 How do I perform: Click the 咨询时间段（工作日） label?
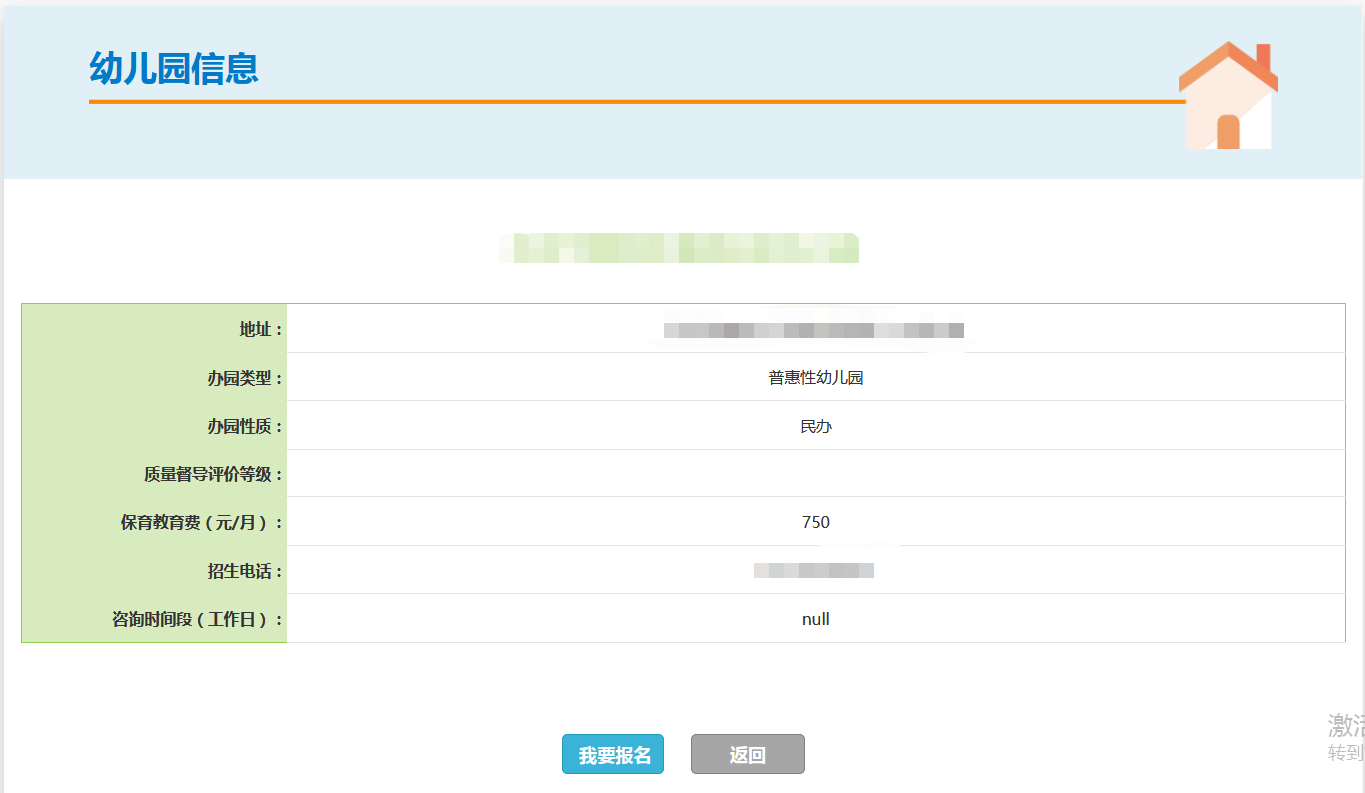(x=197, y=620)
